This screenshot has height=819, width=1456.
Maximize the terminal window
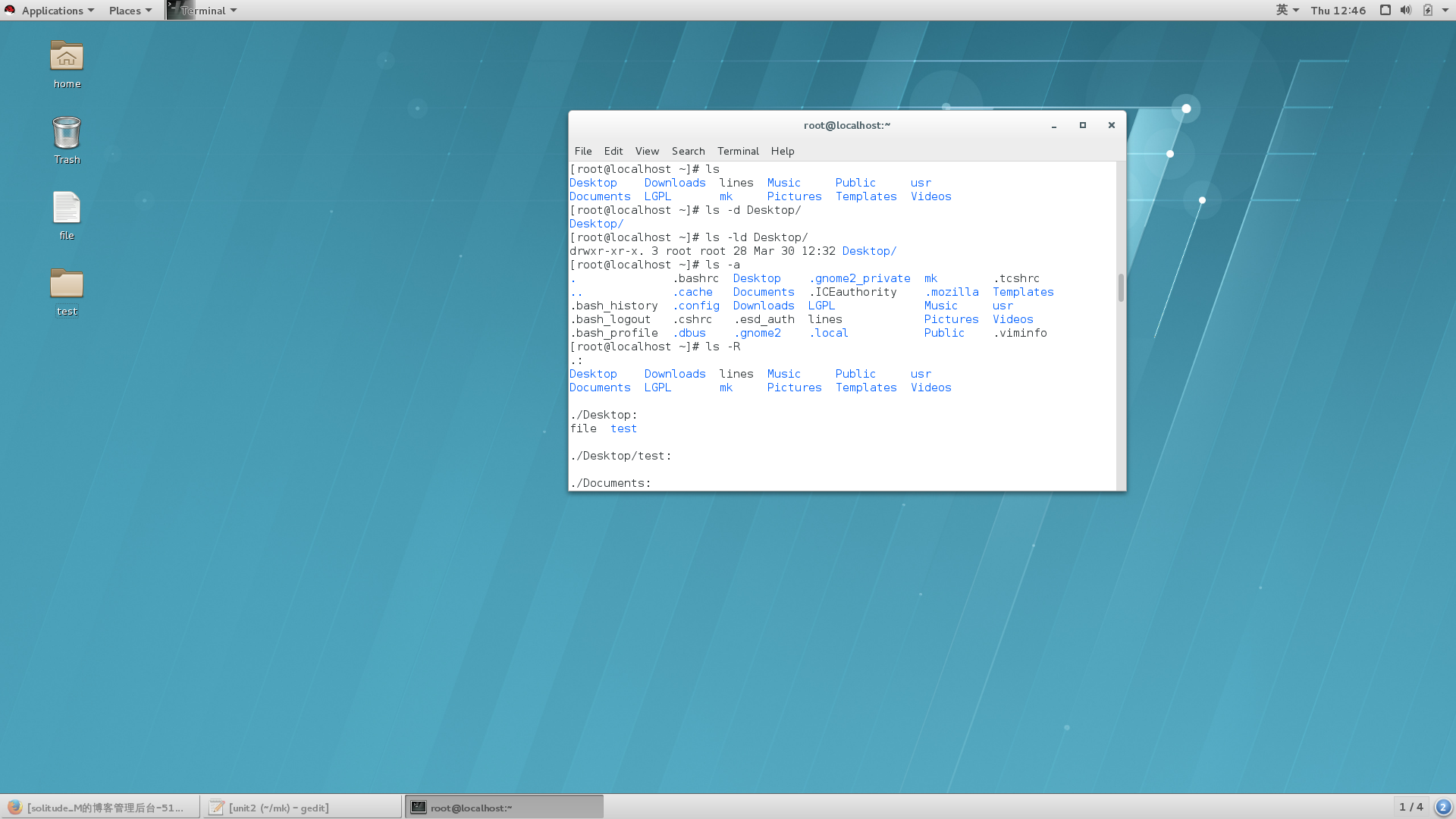(x=1083, y=126)
